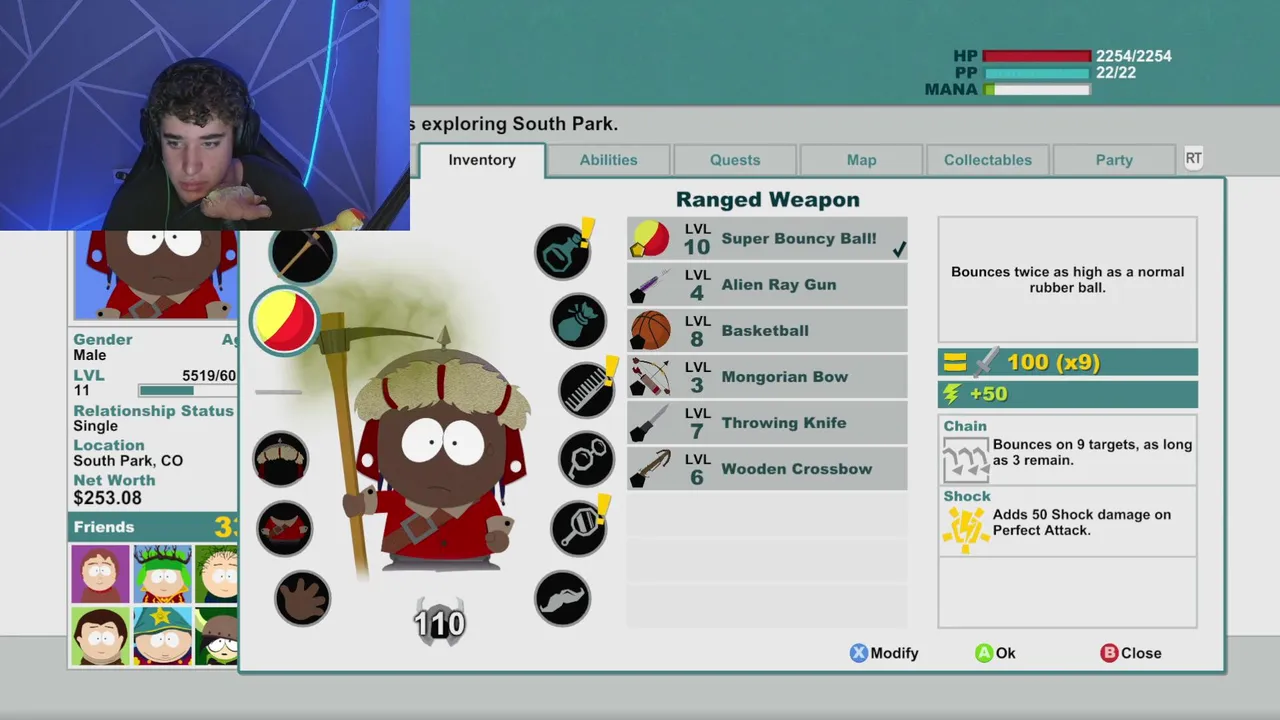Select the Basketball row
1280x720 pixels.
[767, 331]
